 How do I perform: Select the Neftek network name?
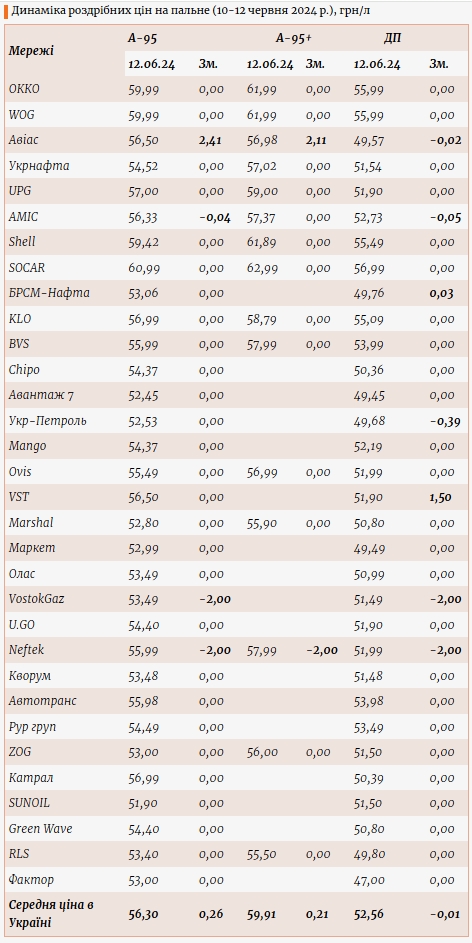click(x=26, y=650)
